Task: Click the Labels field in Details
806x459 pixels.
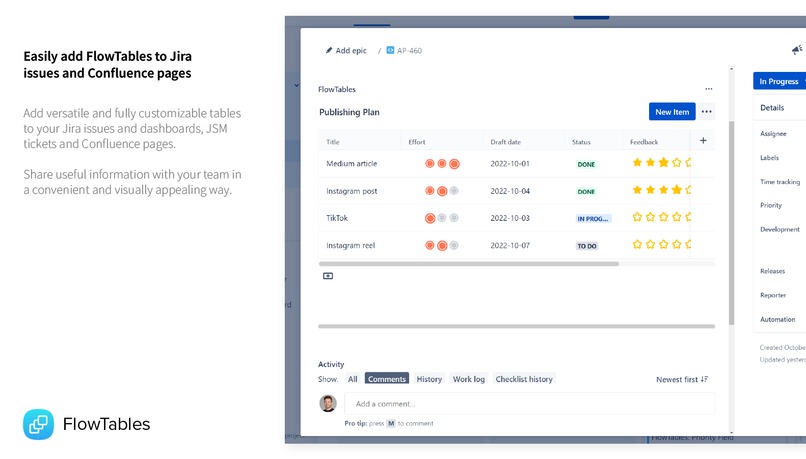Action: tap(769, 157)
